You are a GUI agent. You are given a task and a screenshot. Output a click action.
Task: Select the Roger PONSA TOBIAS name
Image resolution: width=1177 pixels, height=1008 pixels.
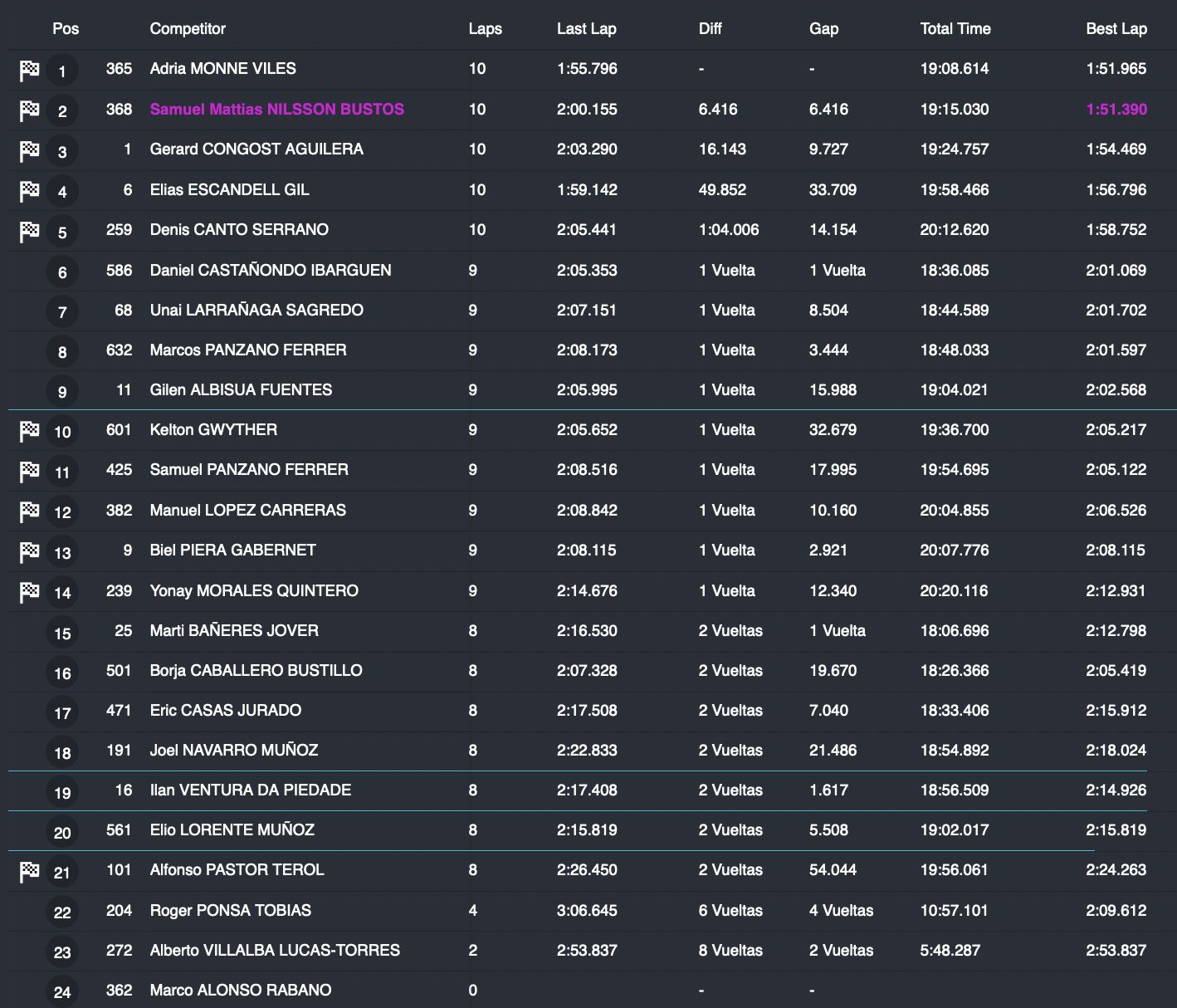click(230, 911)
